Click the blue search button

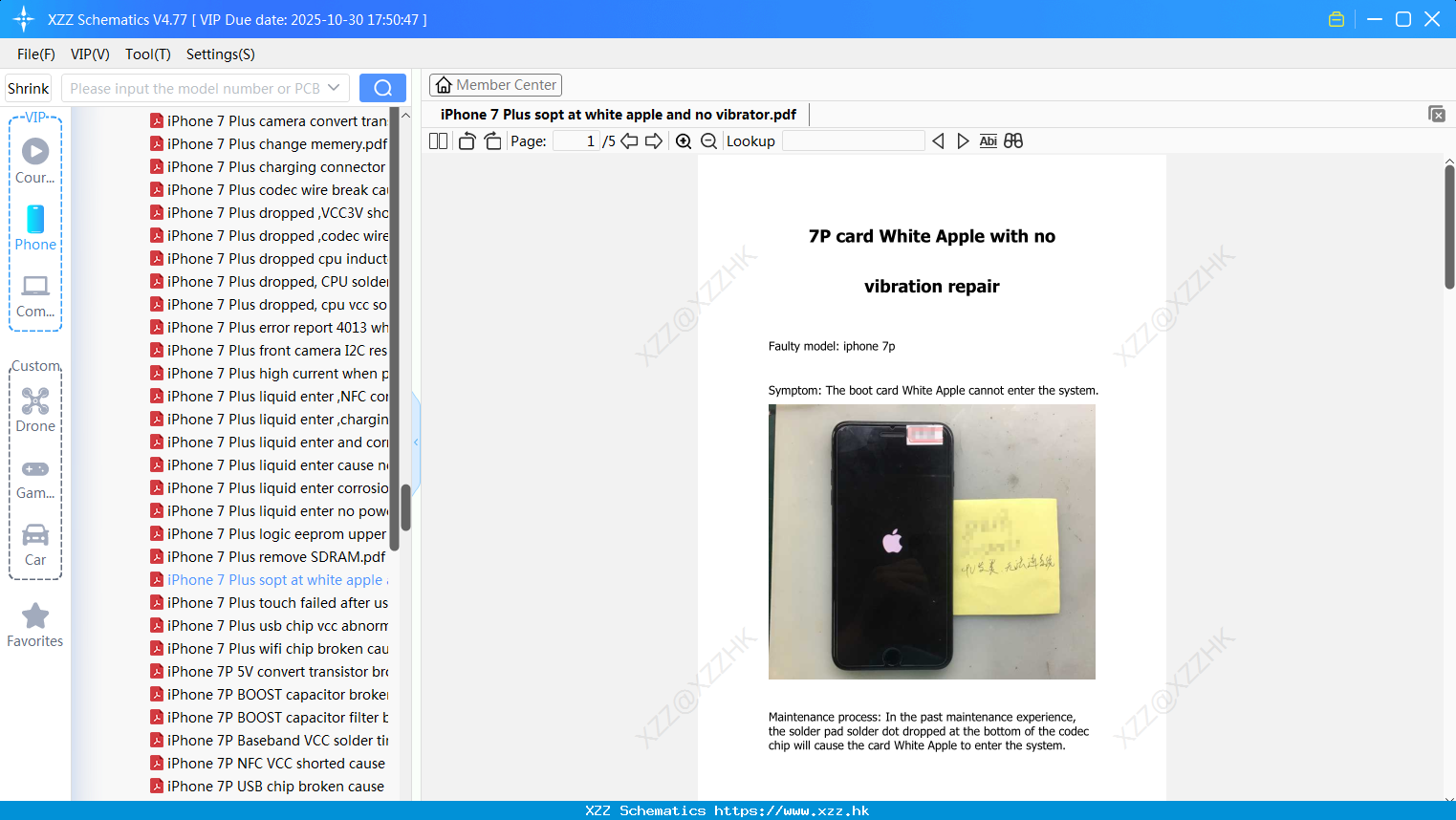[x=382, y=88]
